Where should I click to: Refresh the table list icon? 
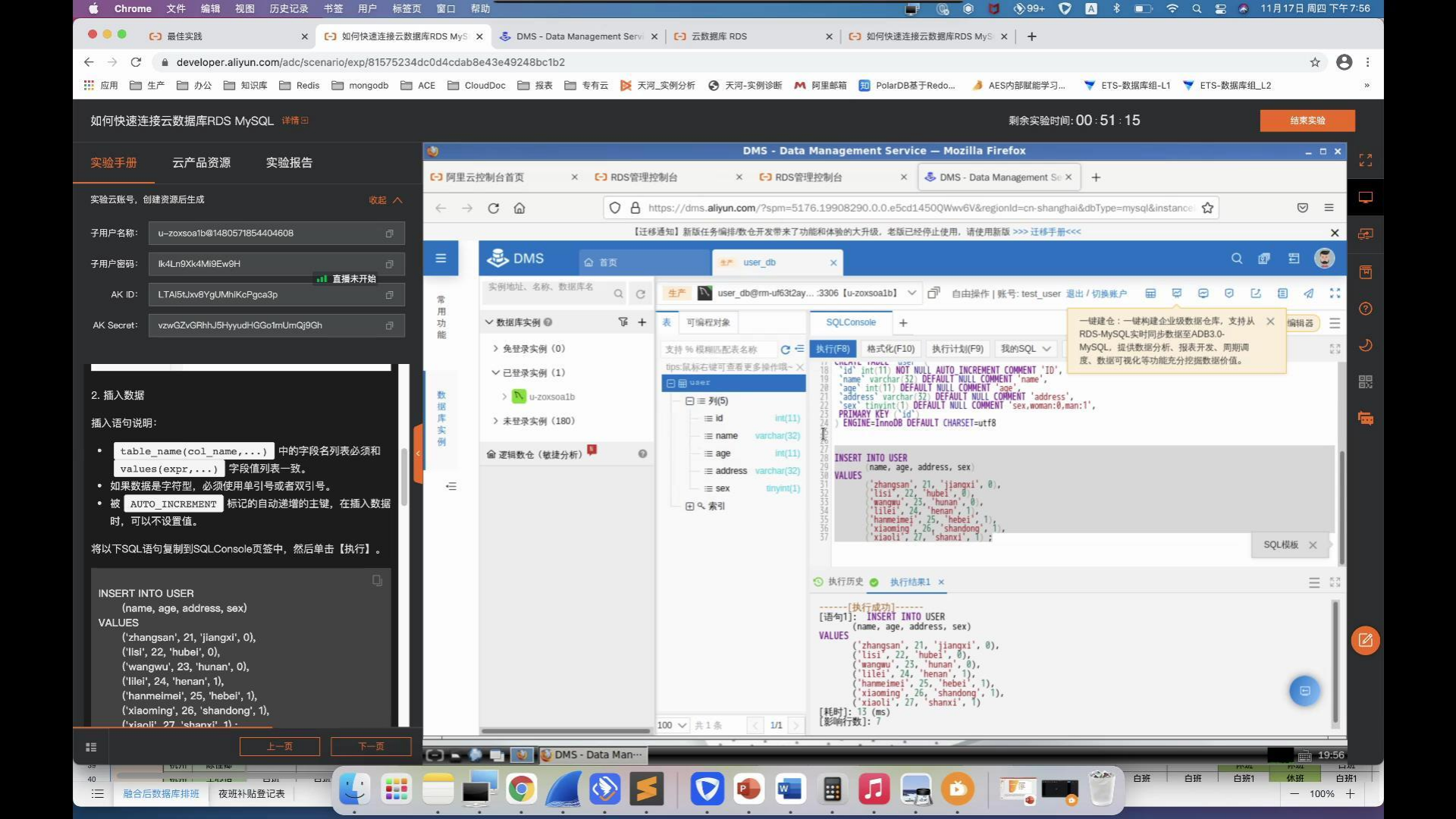tap(786, 350)
